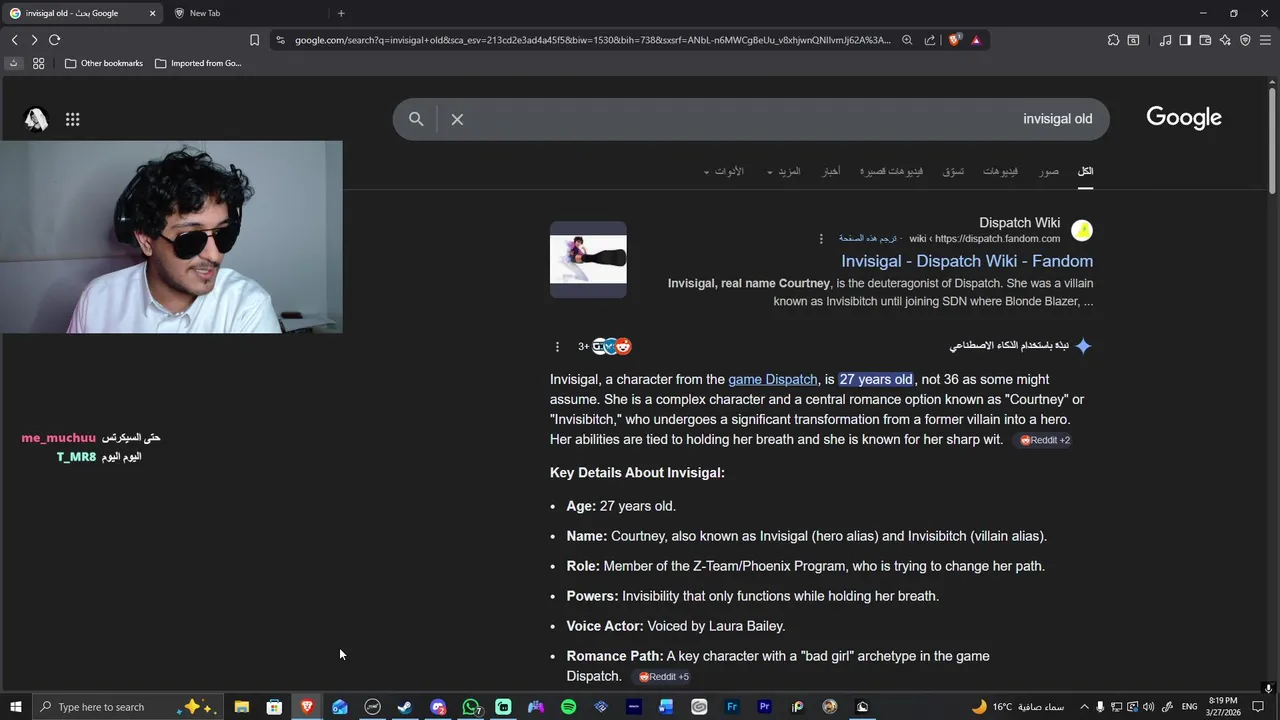Open Brave VPN shield icon
Image resolution: width=1280 pixels, height=720 pixels.
click(x=1245, y=40)
